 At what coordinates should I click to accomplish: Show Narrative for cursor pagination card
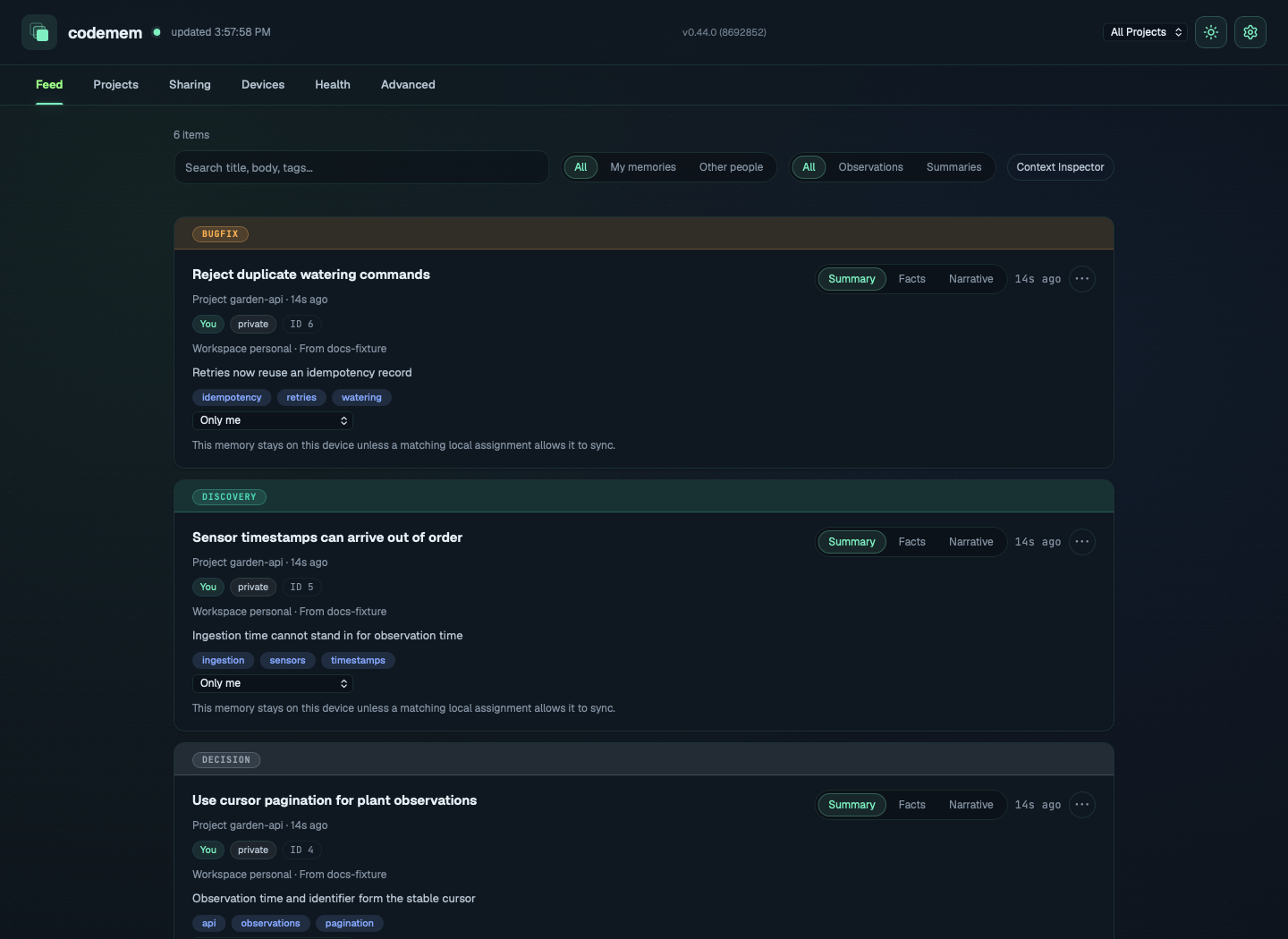tap(970, 805)
